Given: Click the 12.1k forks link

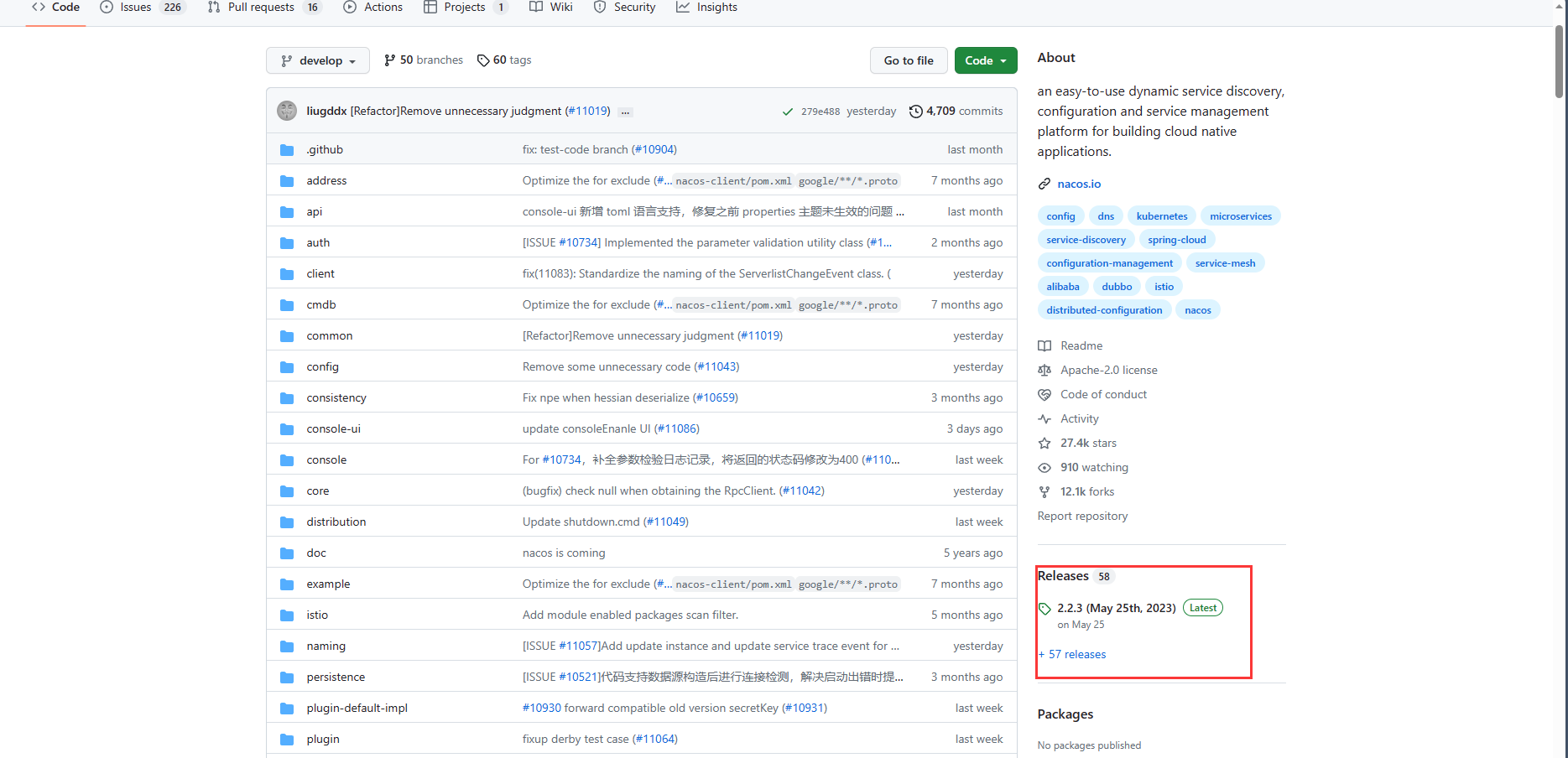Looking at the screenshot, I should tap(1087, 491).
